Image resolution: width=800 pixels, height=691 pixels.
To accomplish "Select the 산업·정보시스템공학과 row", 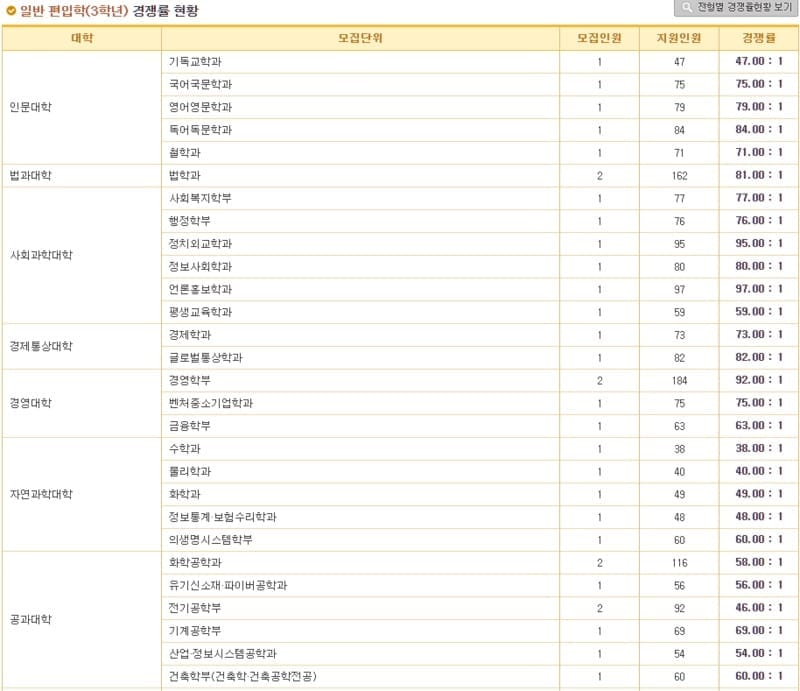I will click(x=480, y=654).
